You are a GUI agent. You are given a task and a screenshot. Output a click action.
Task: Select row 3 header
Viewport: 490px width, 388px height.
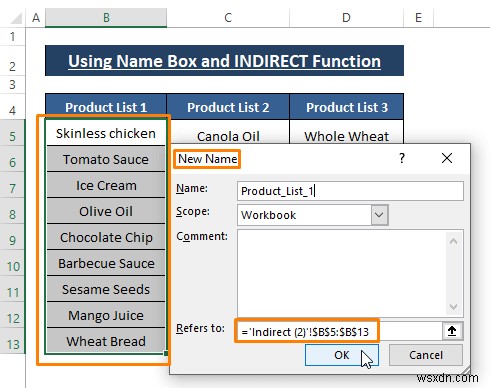[x=13, y=85]
